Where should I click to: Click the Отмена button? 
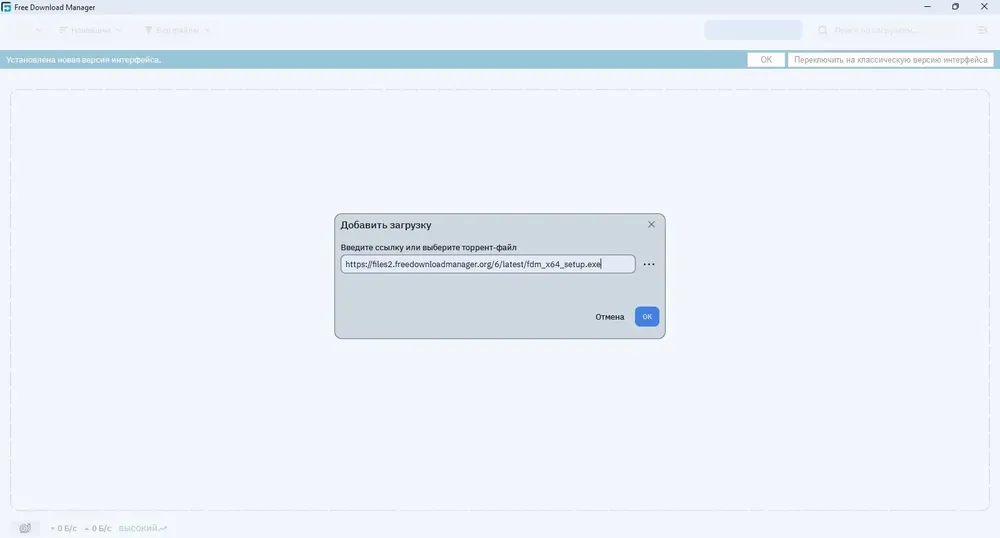click(x=610, y=317)
